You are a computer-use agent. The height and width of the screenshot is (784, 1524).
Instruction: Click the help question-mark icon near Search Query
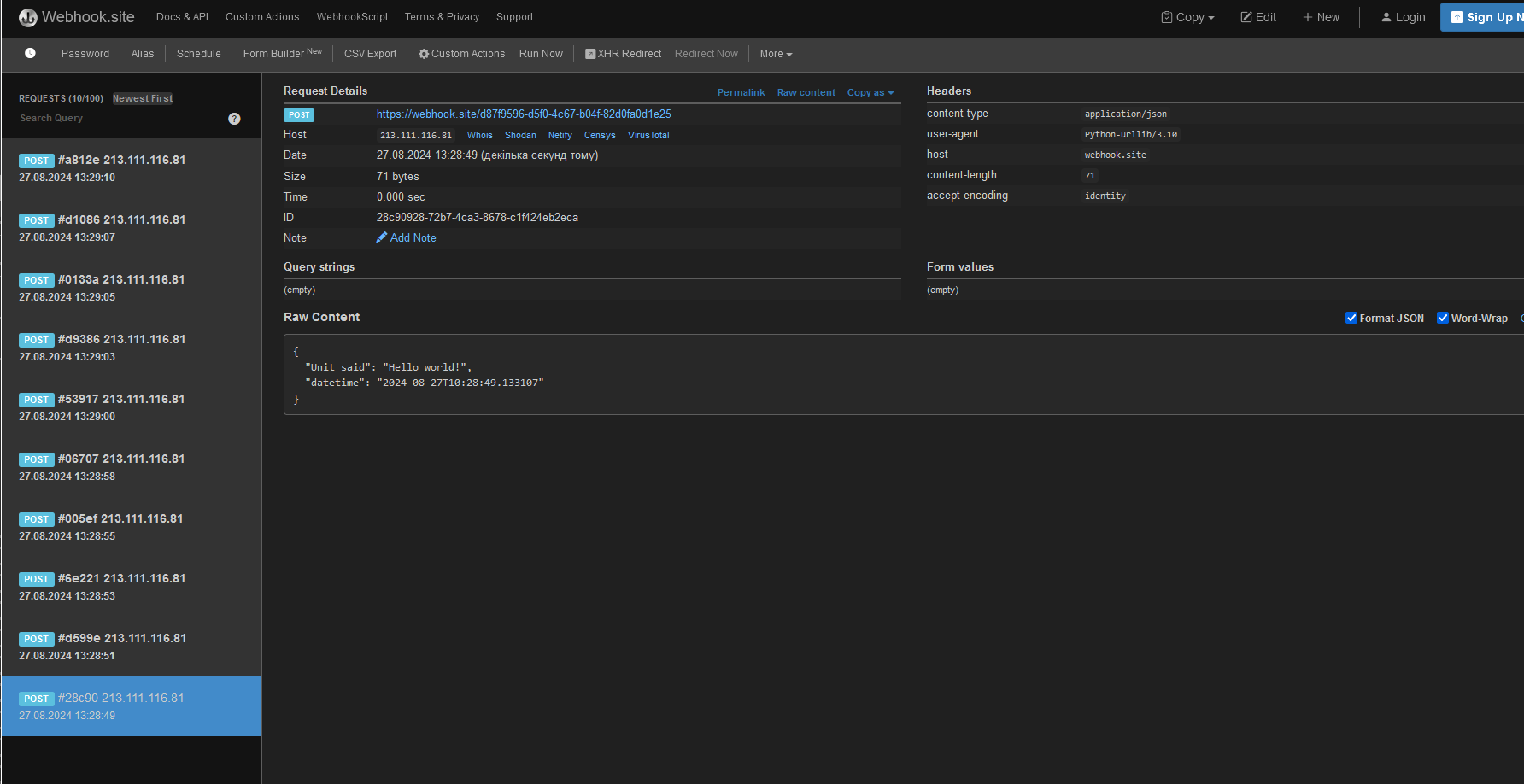[234, 118]
